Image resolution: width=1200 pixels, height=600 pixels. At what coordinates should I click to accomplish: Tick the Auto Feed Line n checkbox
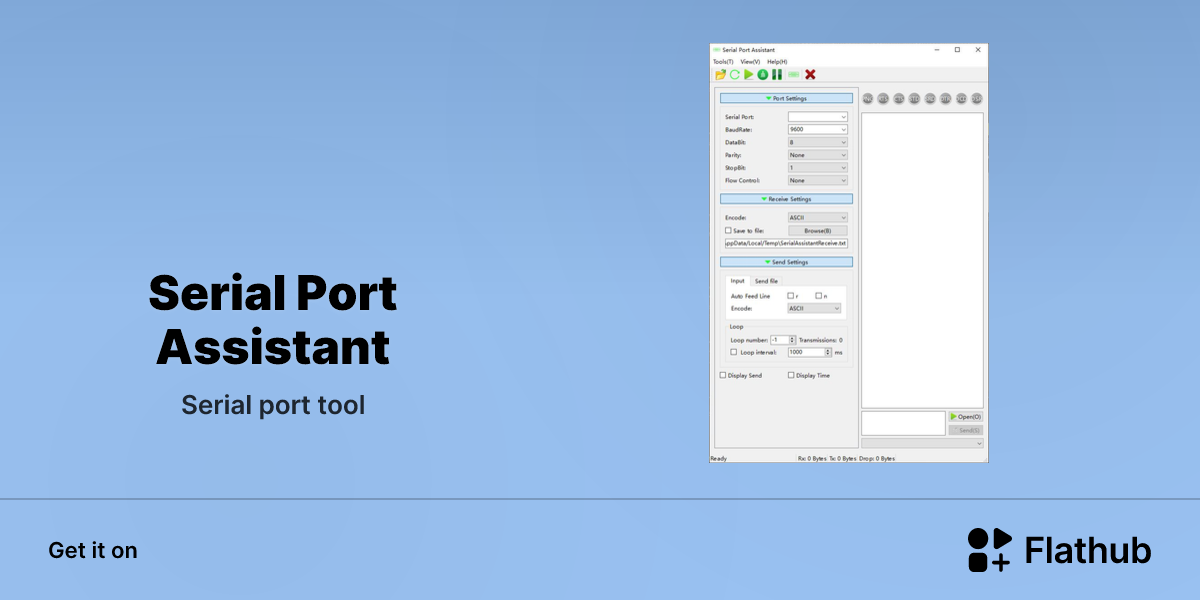coord(818,296)
